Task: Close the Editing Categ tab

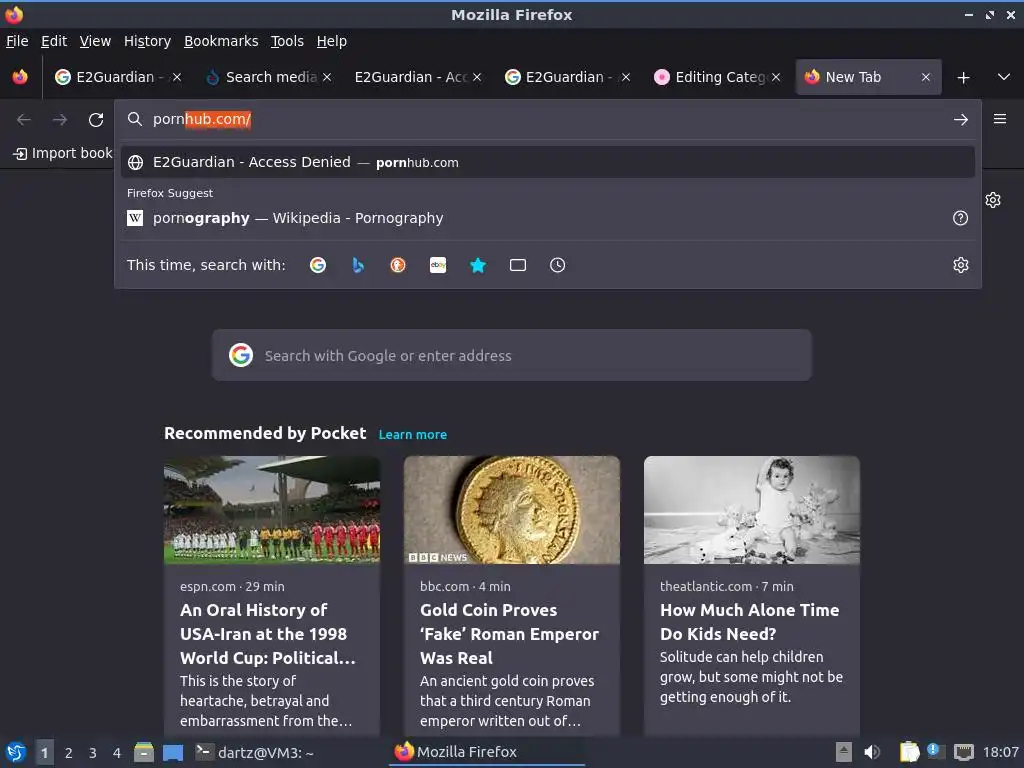Action: click(x=776, y=77)
